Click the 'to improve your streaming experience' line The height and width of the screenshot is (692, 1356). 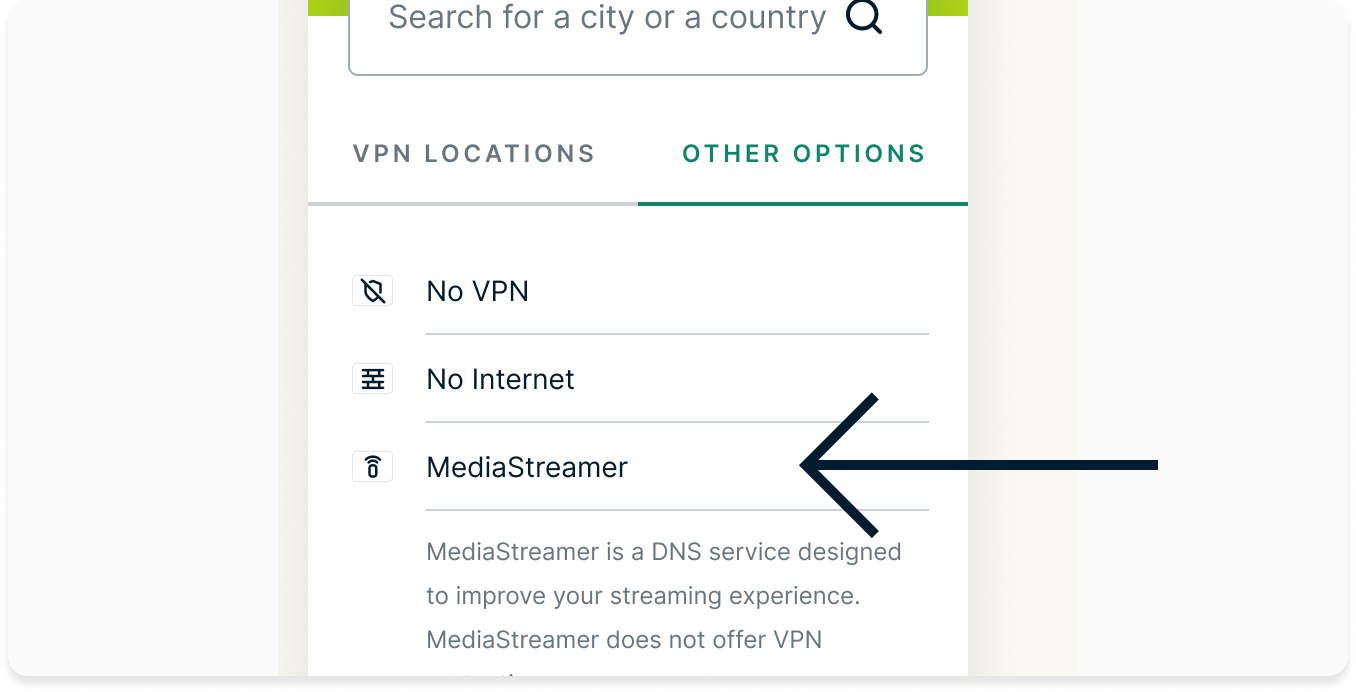[643, 596]
